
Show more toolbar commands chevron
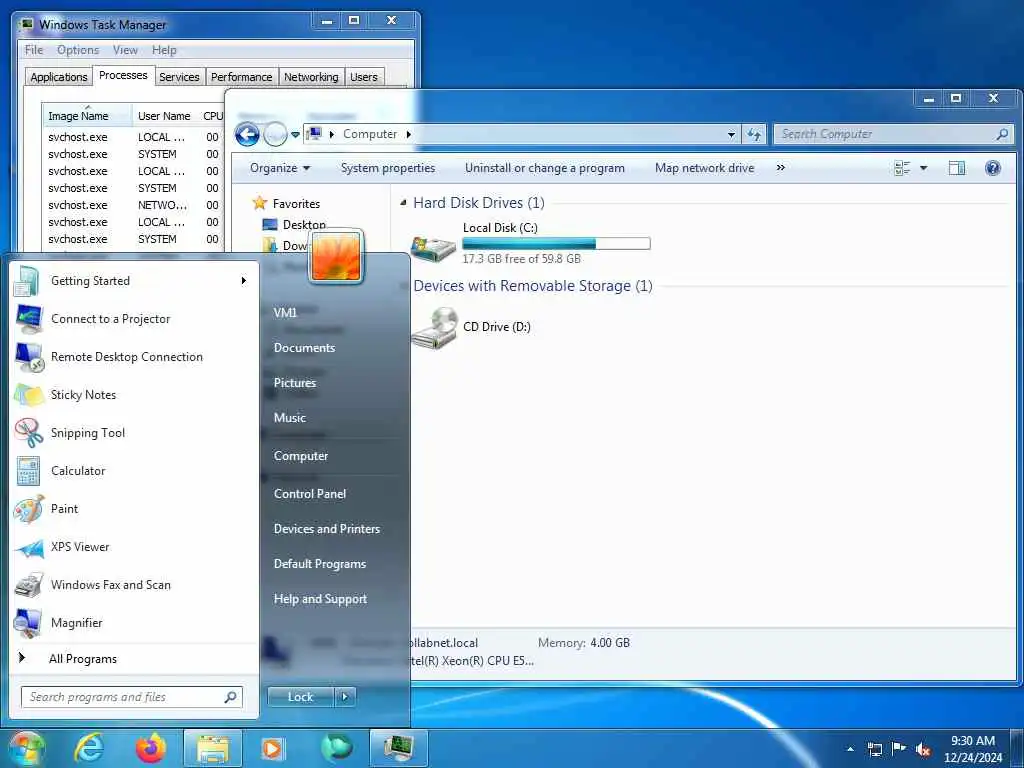point(780,168)
